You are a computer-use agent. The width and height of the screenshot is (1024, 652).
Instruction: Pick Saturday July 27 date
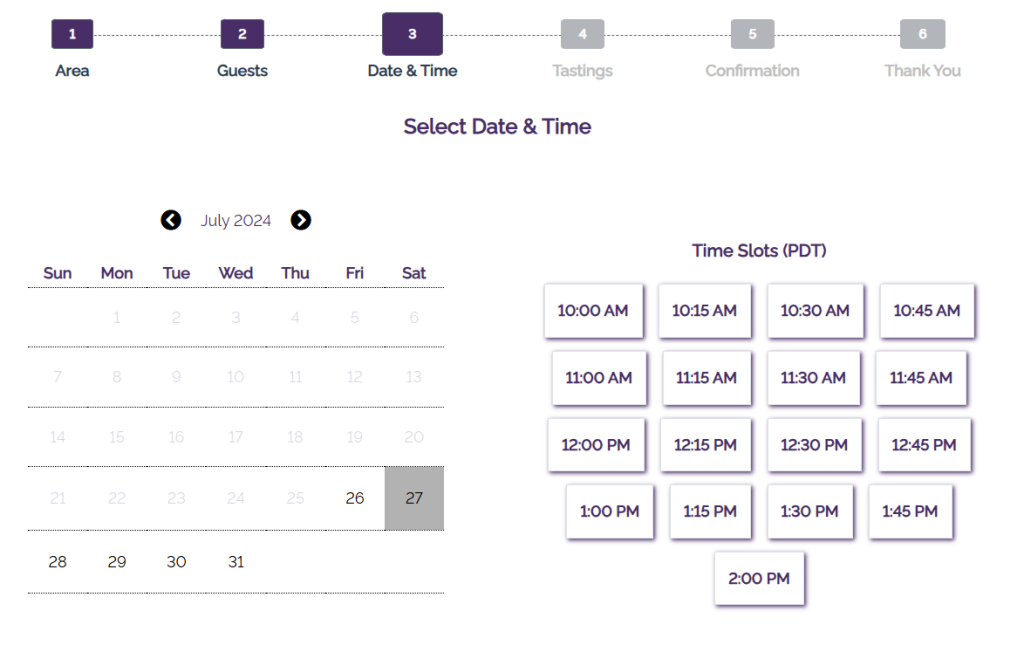[x=414, y=498]
